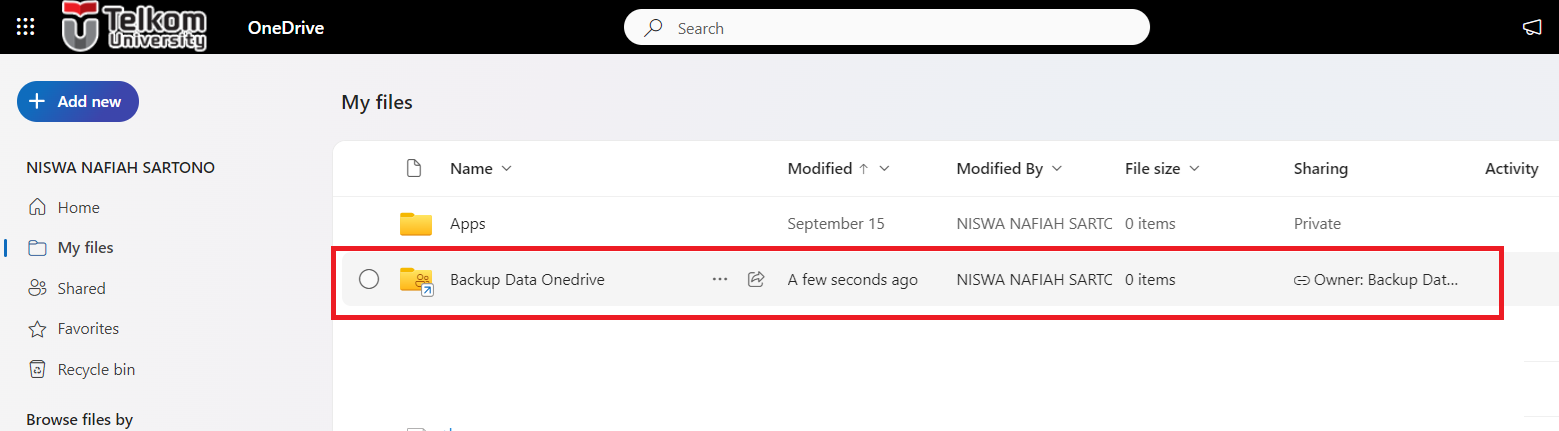Viewport: 1559px width, 431px height.
Task: Open the File size column dropdown
Action: coord(1194,169)
